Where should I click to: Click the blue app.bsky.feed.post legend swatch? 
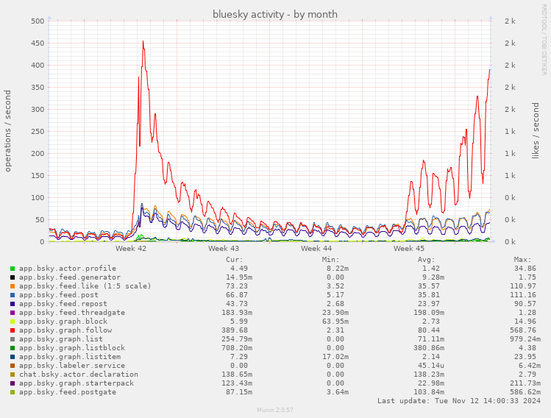[13, 295]
